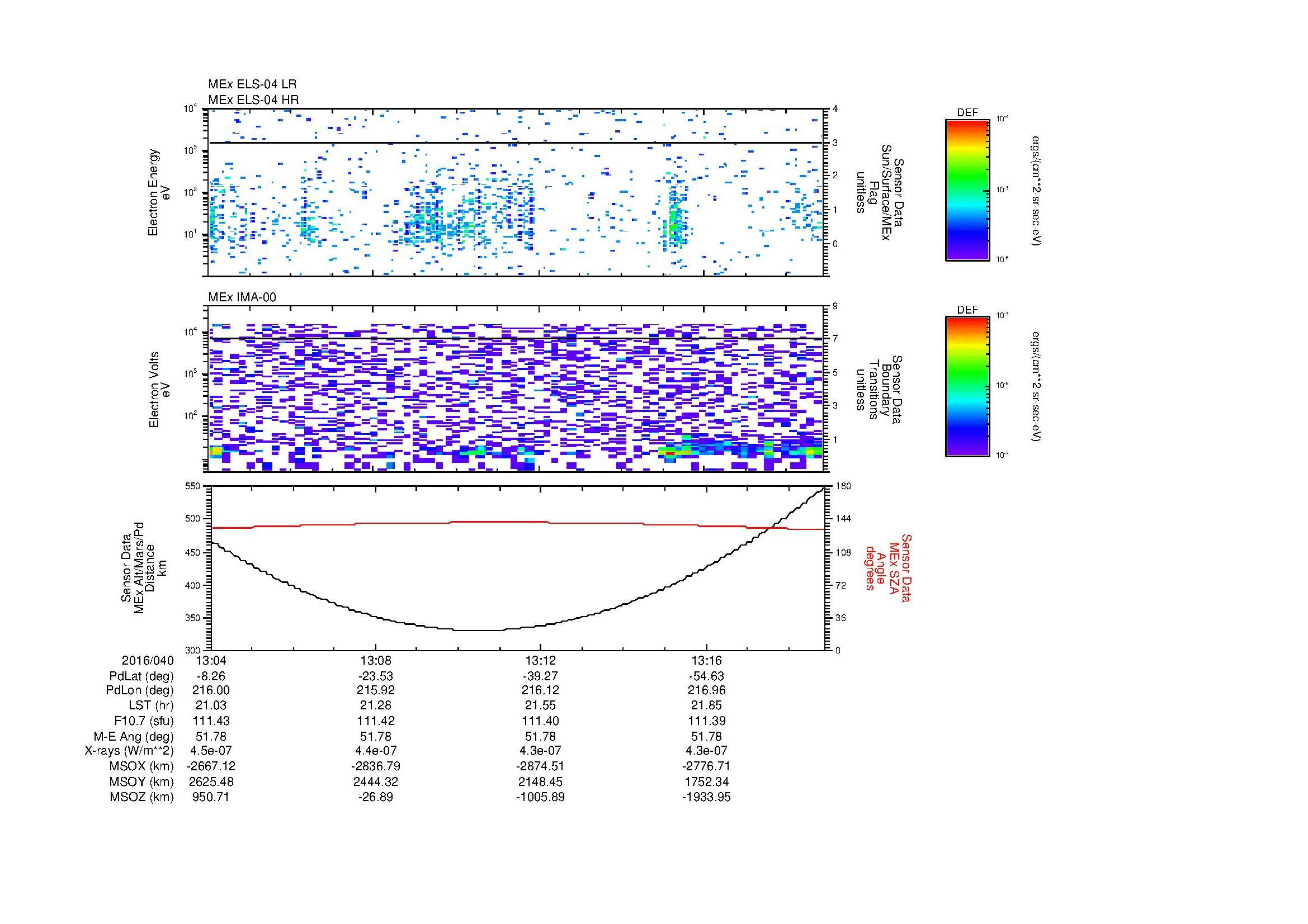Click the MSOY value 2148.45

[541, 781]
